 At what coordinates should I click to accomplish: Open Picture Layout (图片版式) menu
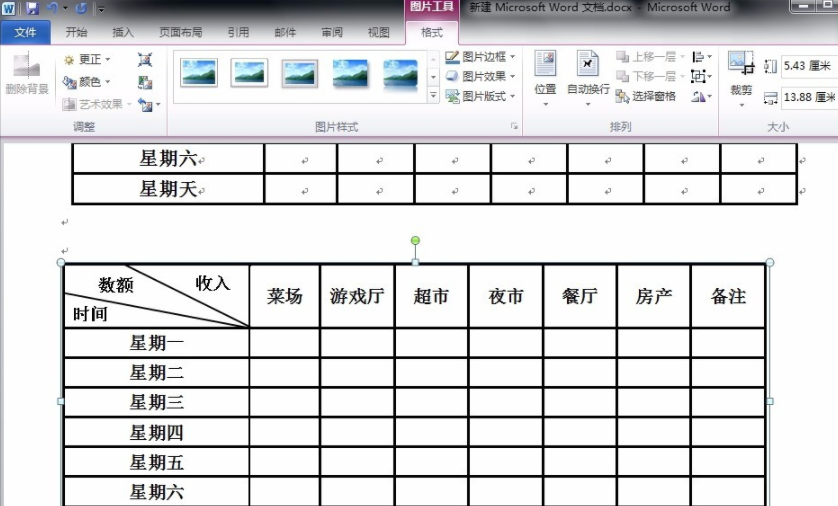[480, 96]
